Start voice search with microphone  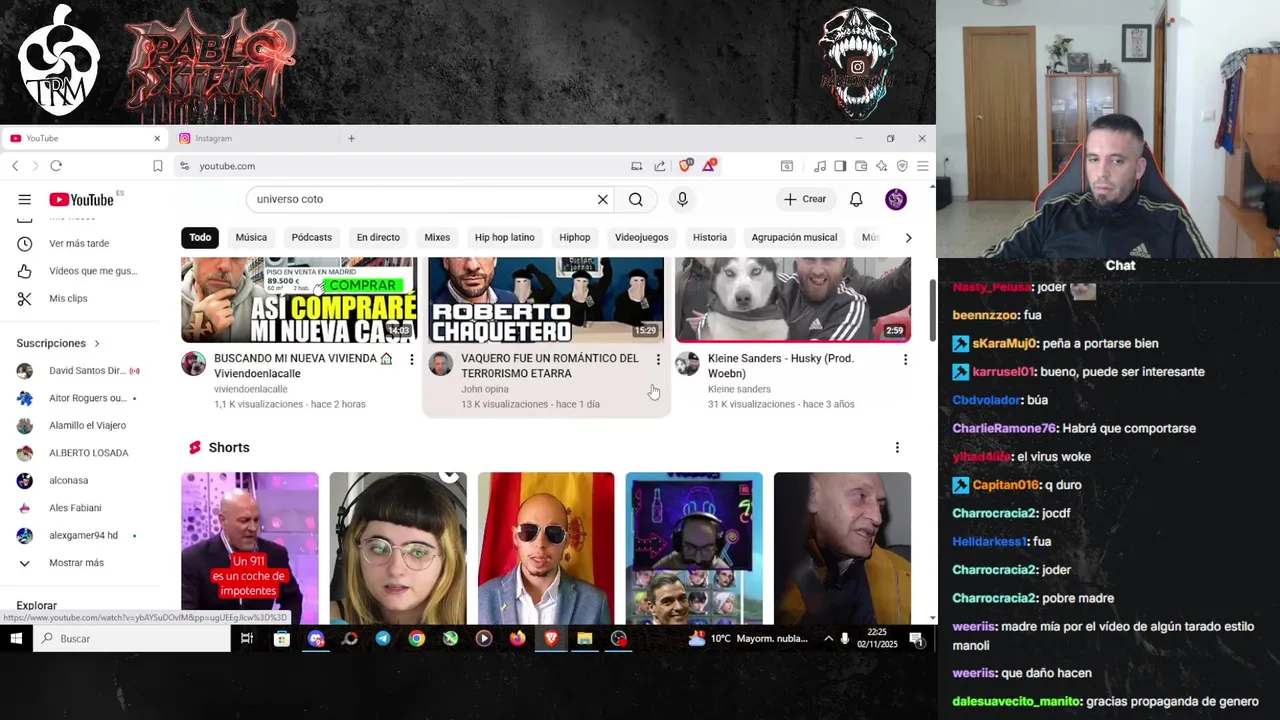[x=682, y=199]
